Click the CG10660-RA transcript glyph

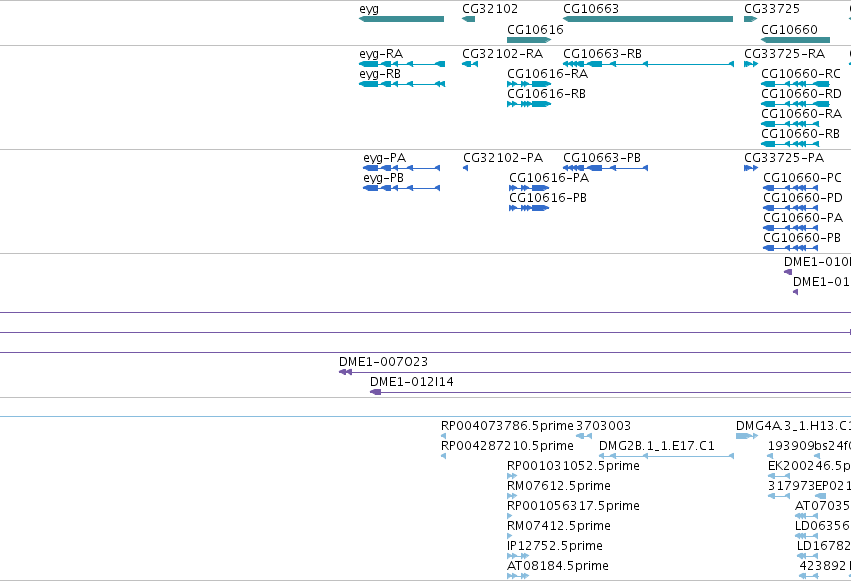pos(790,124)
